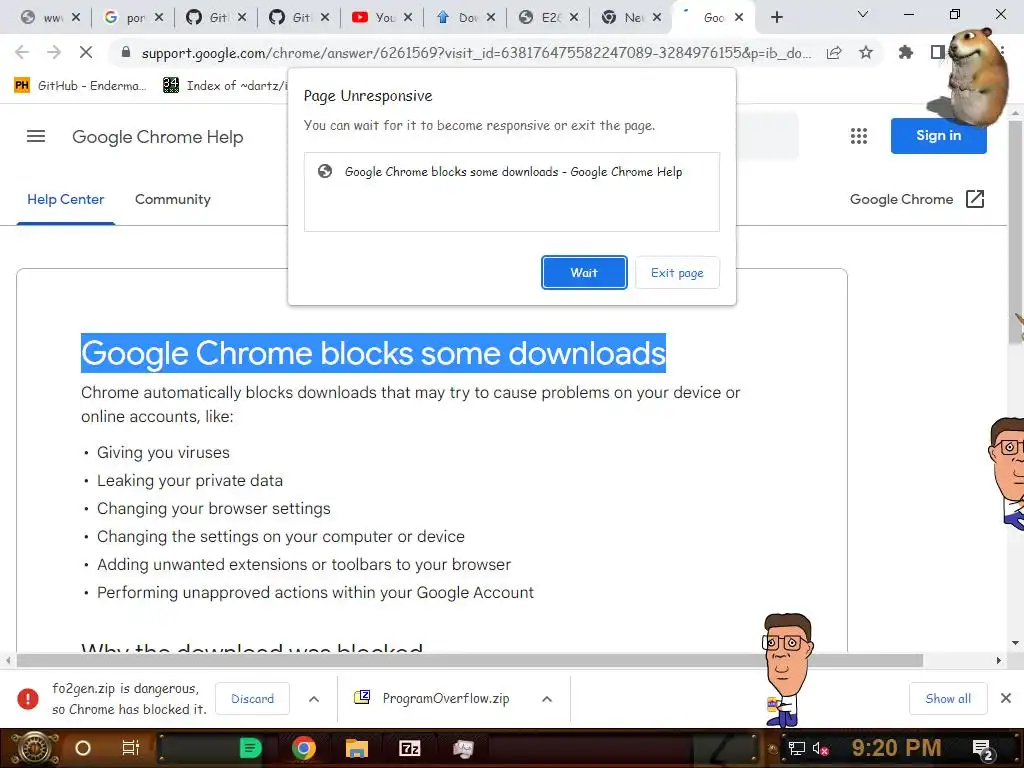
Task: Select the Help Center tab
Action: pos(65,200)
